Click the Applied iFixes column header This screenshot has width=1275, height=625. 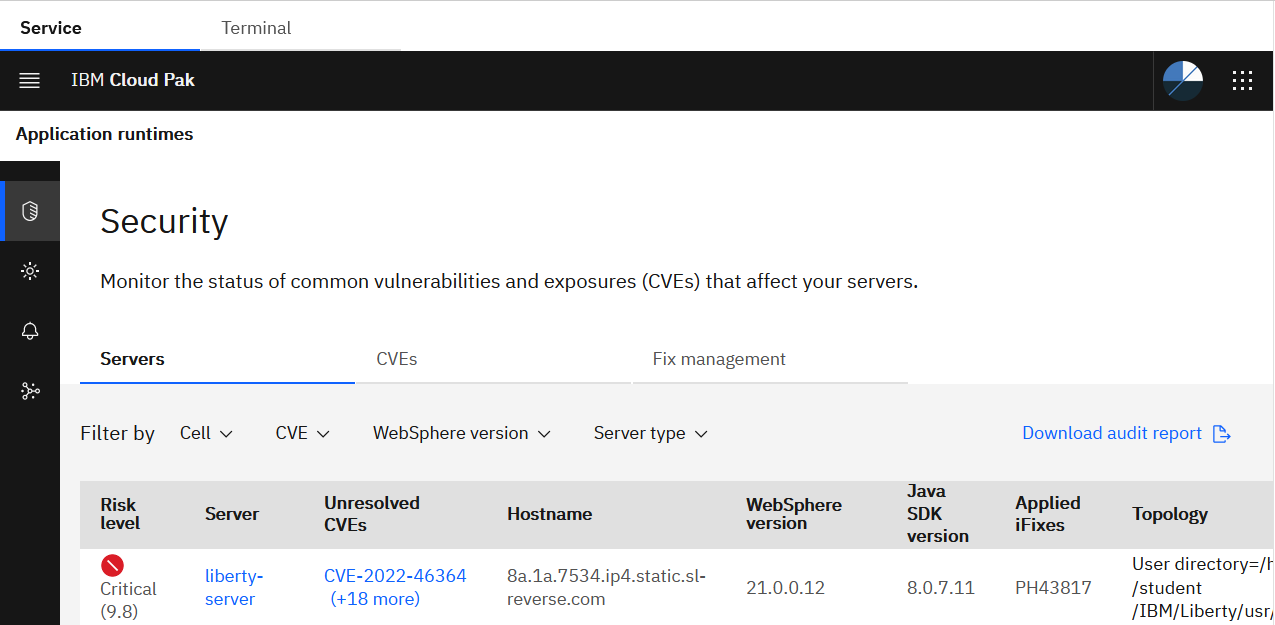[1048, 514]
